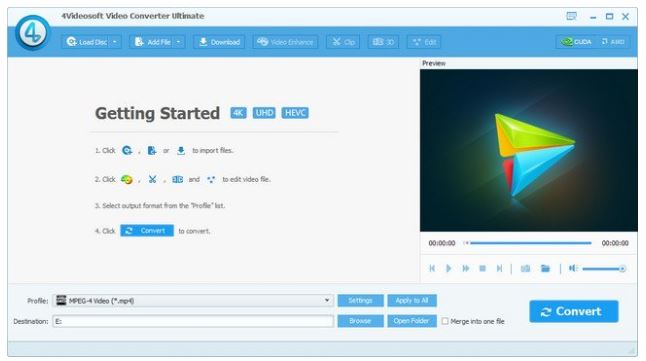Image resolution: width=646 pixels, height=361 pixels.
Task: Click the load disc icon in step 1
Action: point(127,150)
